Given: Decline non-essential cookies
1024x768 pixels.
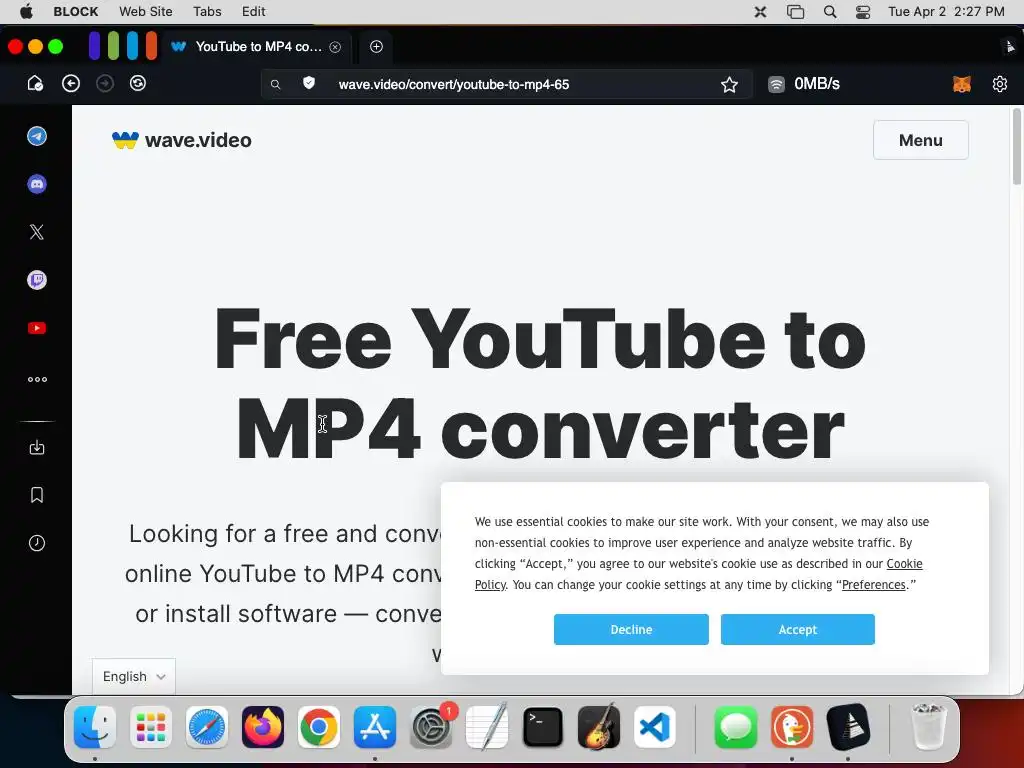Looking at the screenshot, I should click(631, 630).
